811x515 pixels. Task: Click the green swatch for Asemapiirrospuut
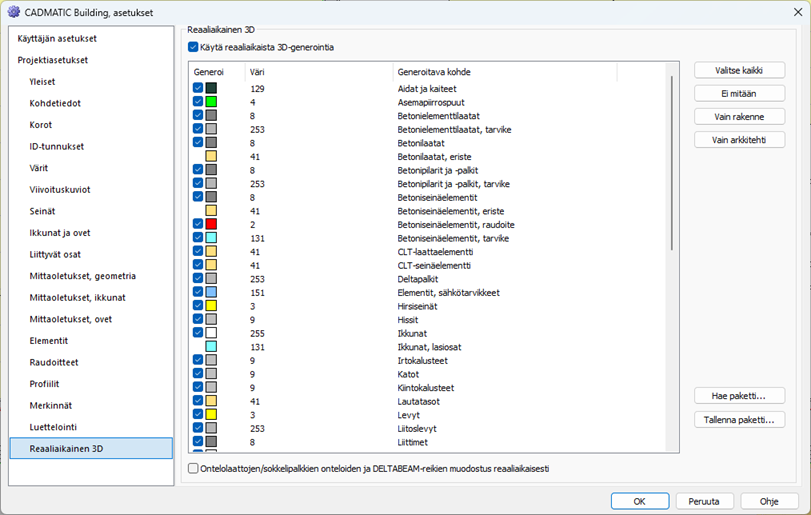pos(211,102)
